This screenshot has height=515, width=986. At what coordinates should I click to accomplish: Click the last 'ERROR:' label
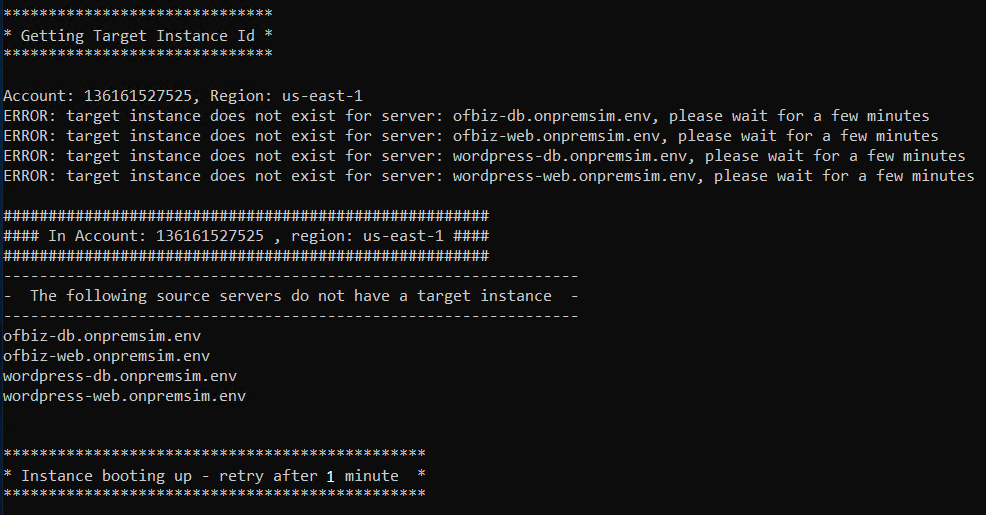pos(30,176)
